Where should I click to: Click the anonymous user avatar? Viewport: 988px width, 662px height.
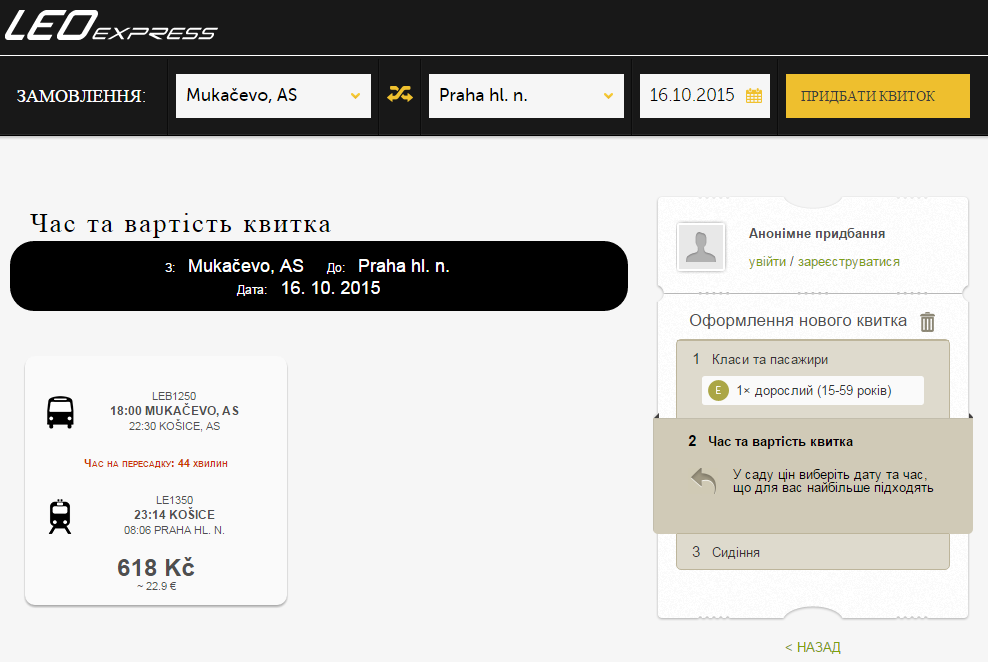pos(701,246)
